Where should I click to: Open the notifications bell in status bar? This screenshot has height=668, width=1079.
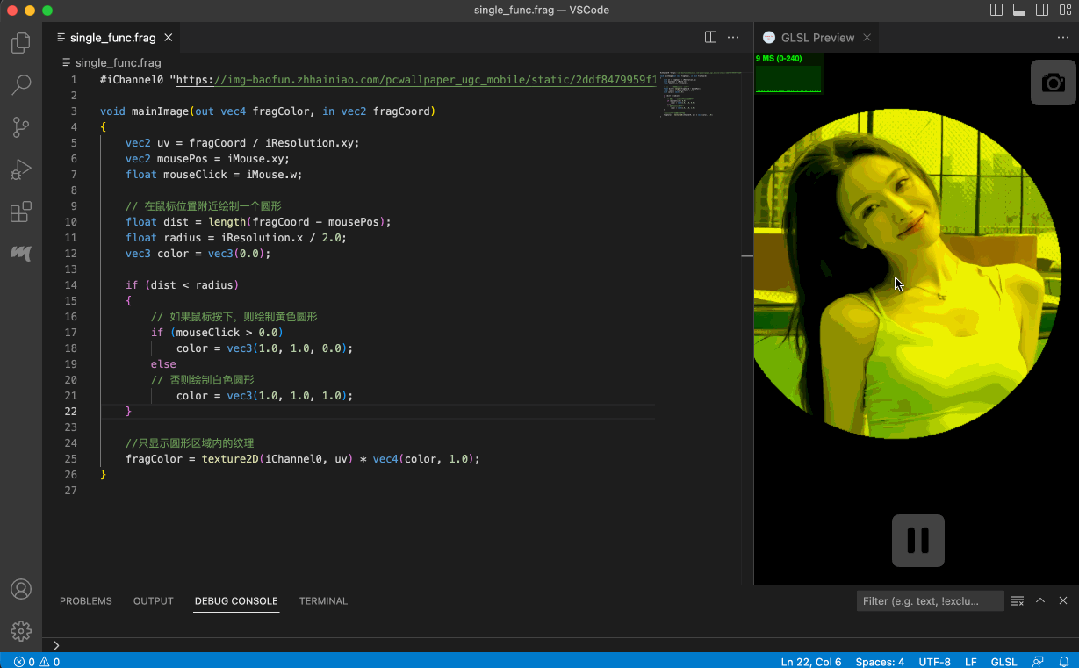(x=1062, y=661)
